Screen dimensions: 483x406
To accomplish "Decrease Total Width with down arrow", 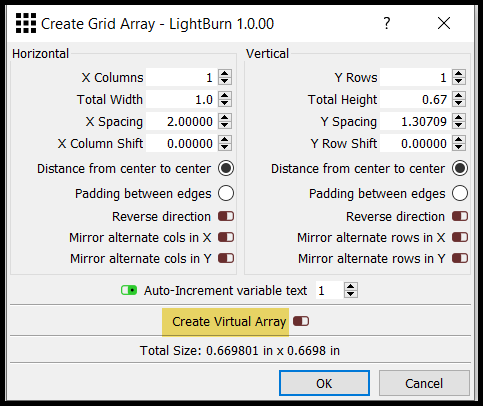I will tap(225, 103).
